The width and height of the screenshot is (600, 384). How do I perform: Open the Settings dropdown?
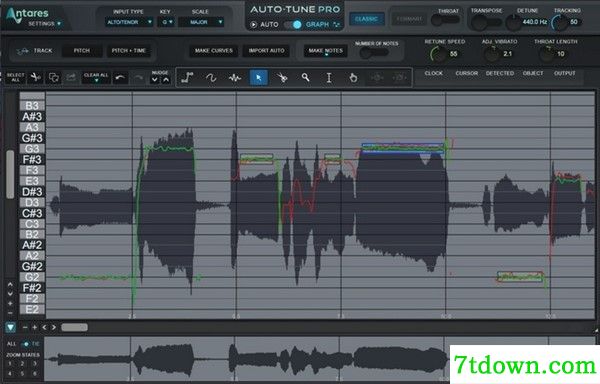pyautogui.click(x=44, y=24)
